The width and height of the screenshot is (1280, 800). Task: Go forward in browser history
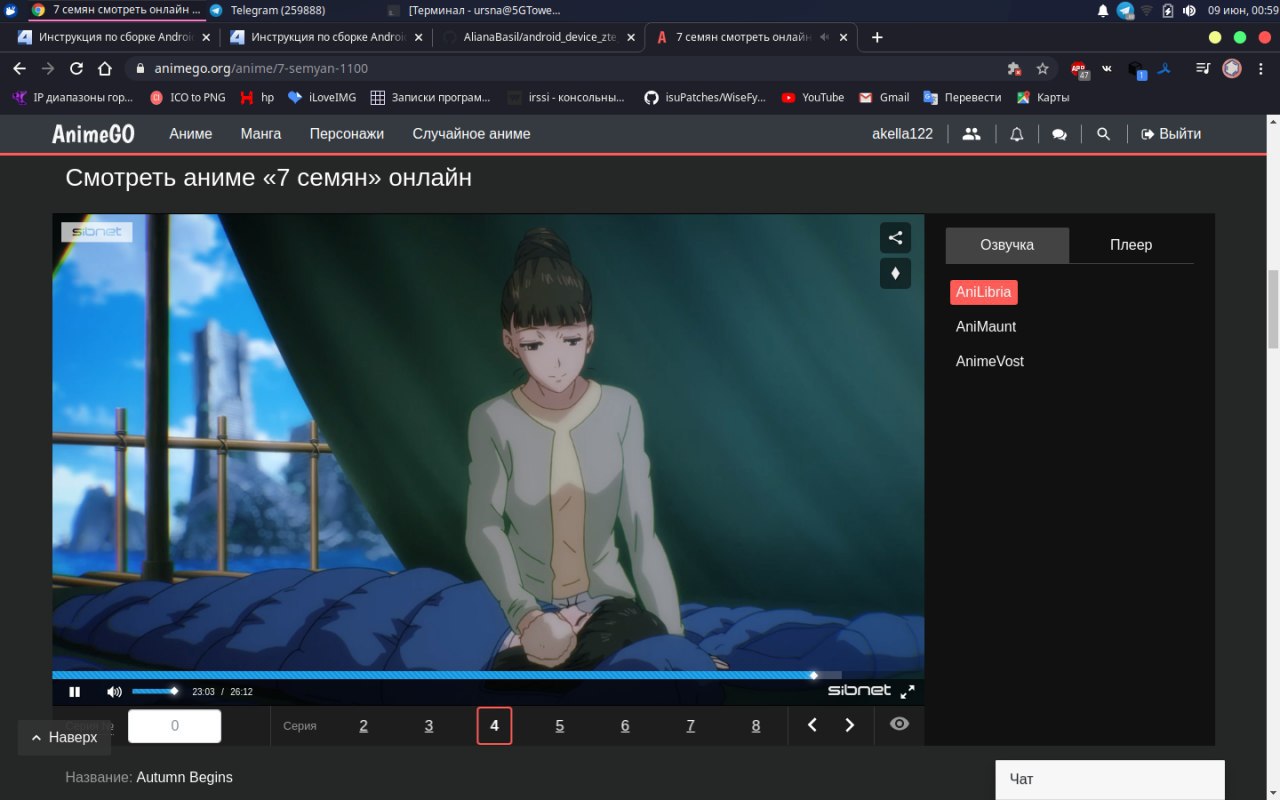[x=48, y=69]
